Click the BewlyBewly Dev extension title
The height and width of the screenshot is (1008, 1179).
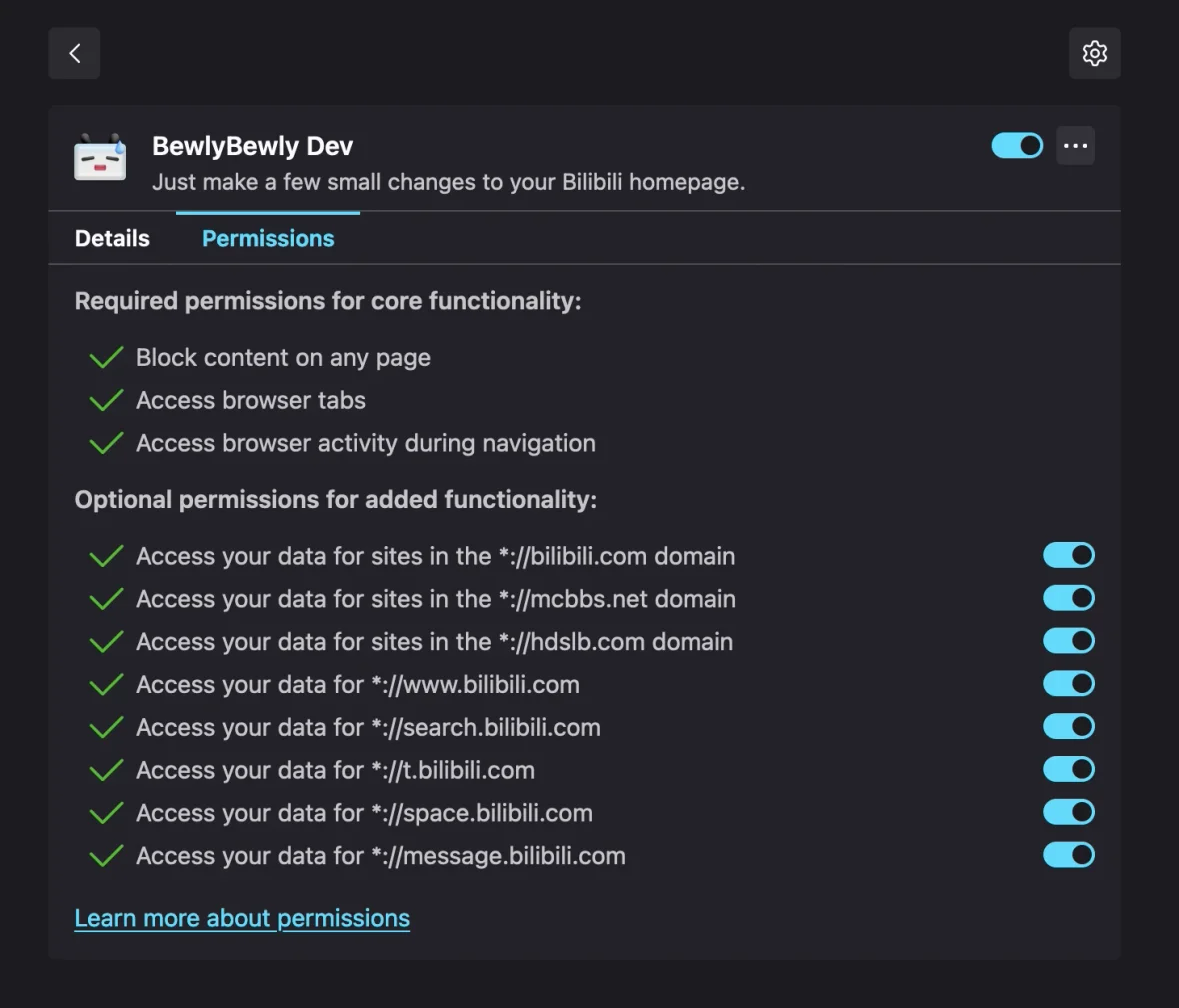(253, 146)
